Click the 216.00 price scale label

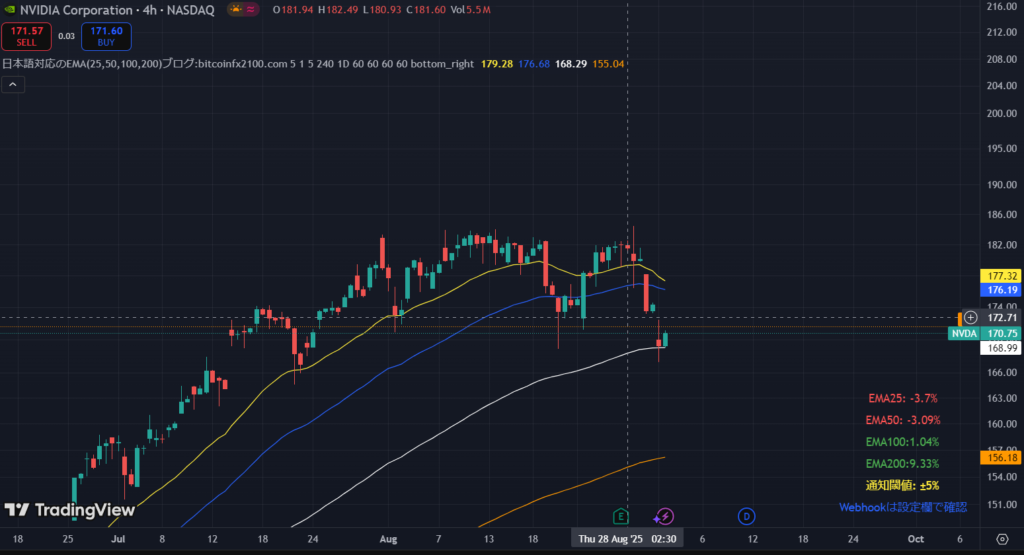(1002, 7)
